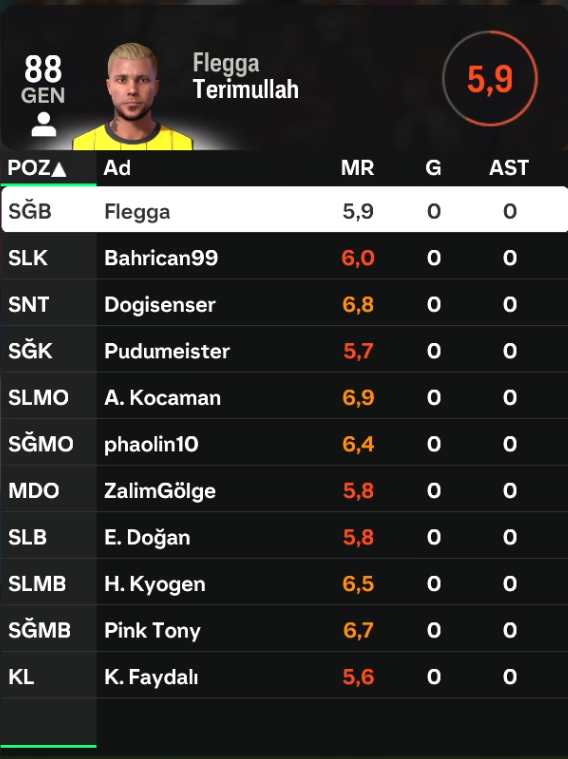Screen dimensions: 568x759
Task: Pick the ZalimGölge MDO row
Action: coord(285,490)
